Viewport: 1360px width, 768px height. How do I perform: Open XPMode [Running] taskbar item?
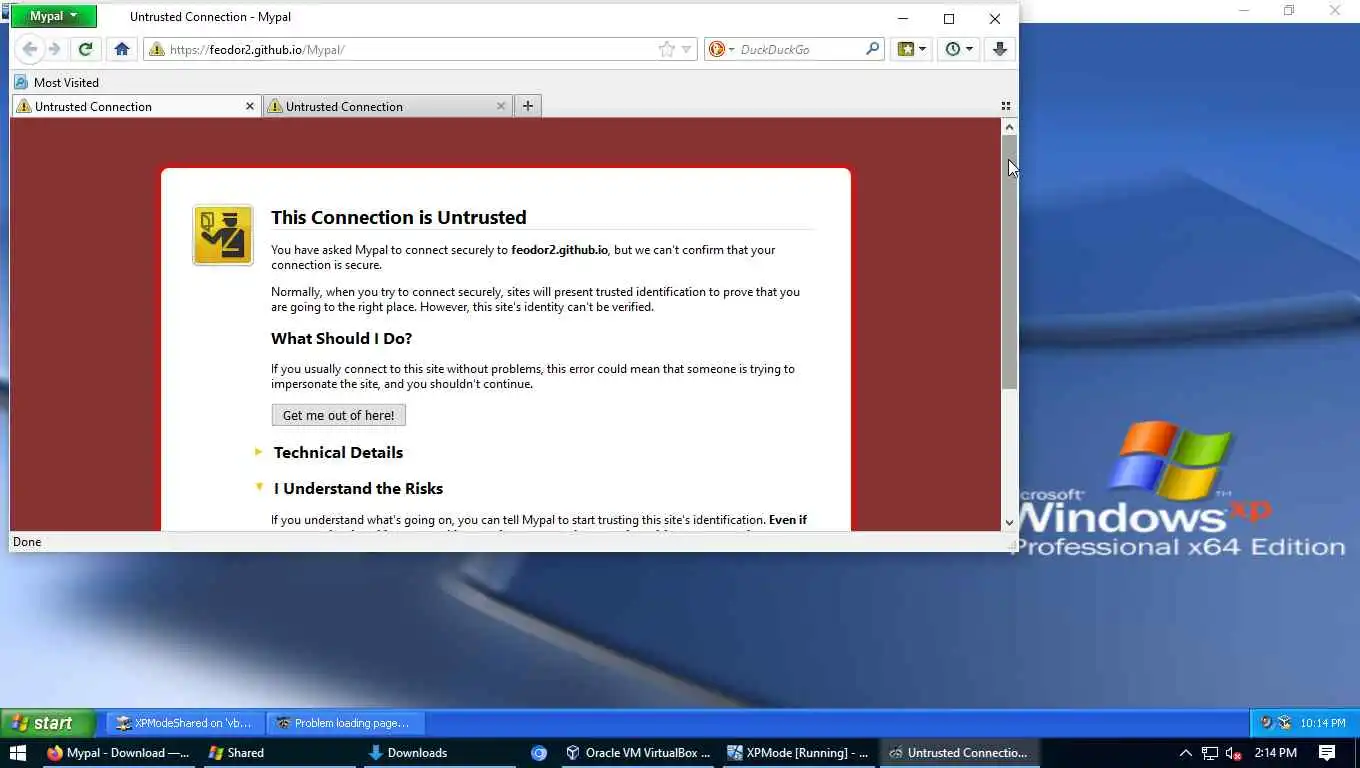798,753
